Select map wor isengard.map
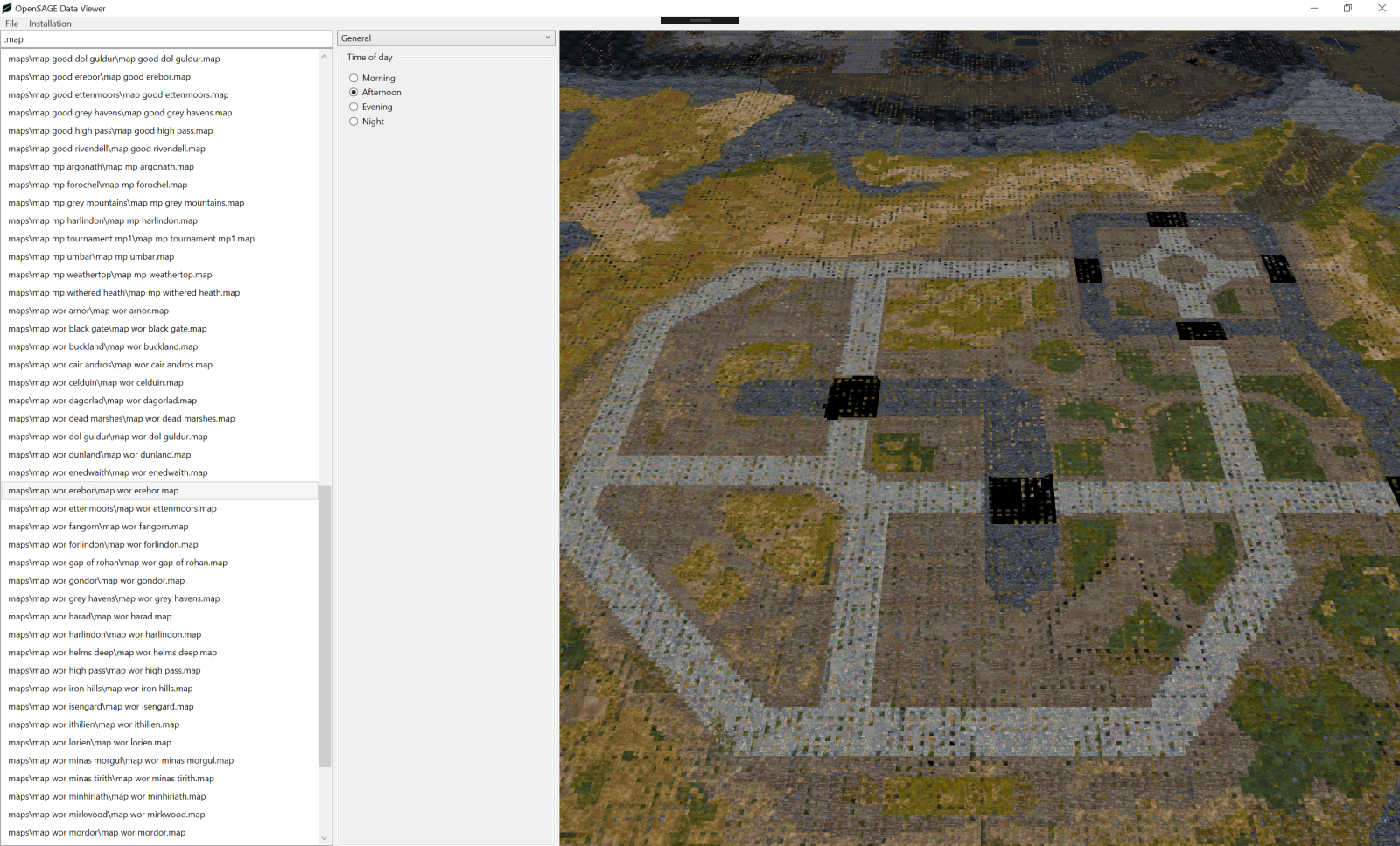The height and width of the screenshot is (846, 1400). click(159, 707)
